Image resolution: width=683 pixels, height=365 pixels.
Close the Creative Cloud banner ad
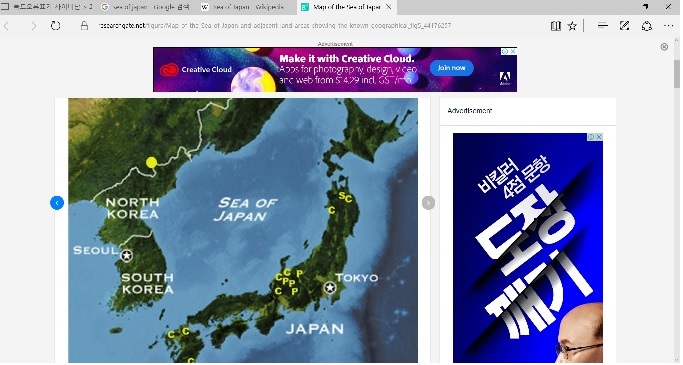pyautogui.click(x=514, y=51)
